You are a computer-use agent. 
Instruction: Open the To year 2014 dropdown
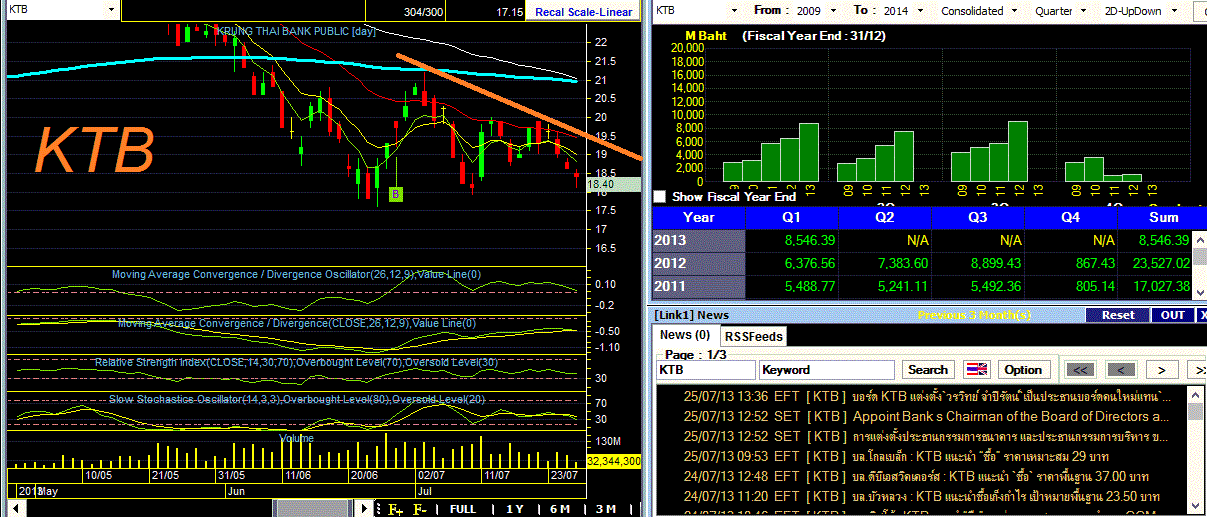click(922, 10)
